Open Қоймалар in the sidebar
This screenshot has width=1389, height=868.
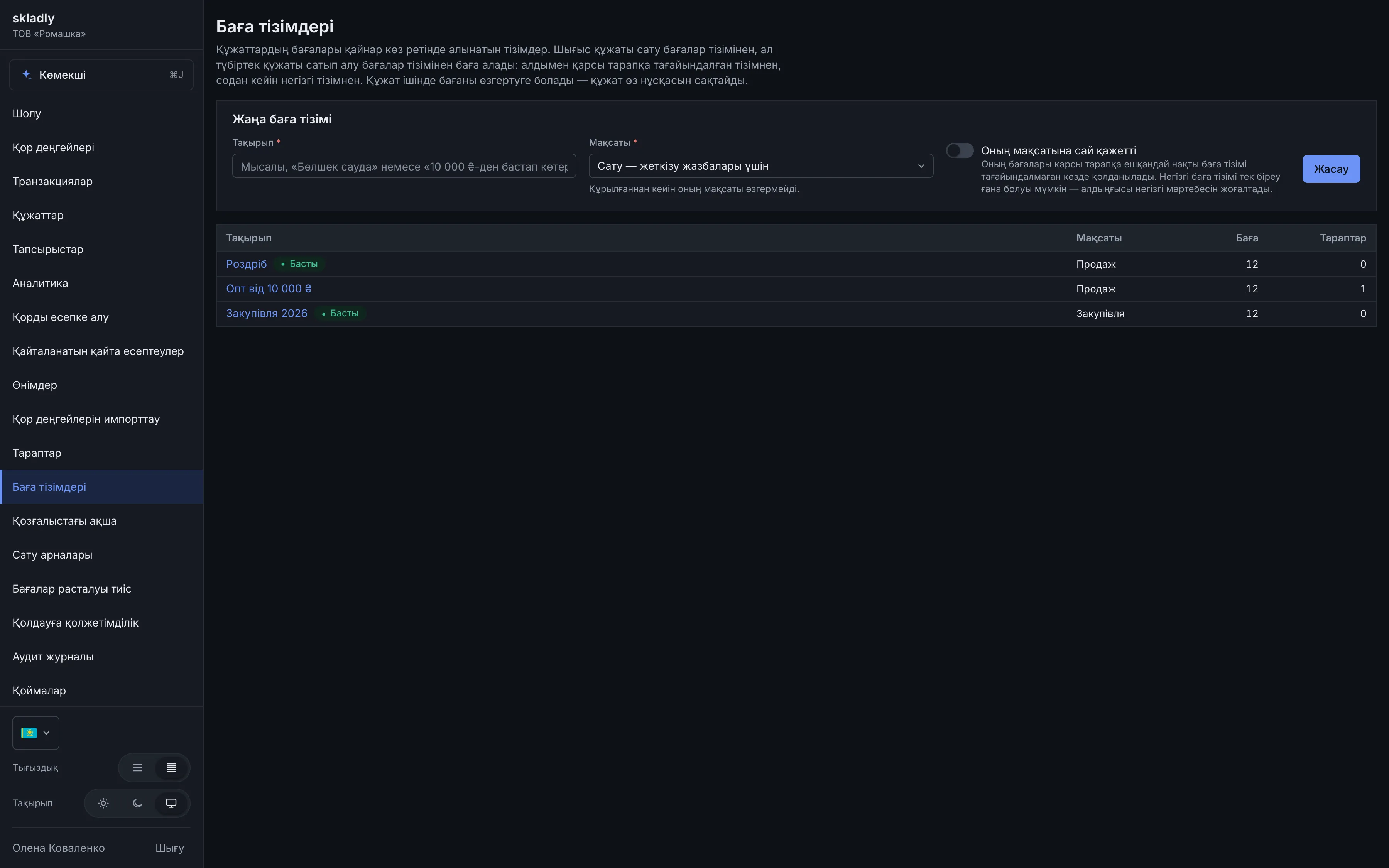101,691
